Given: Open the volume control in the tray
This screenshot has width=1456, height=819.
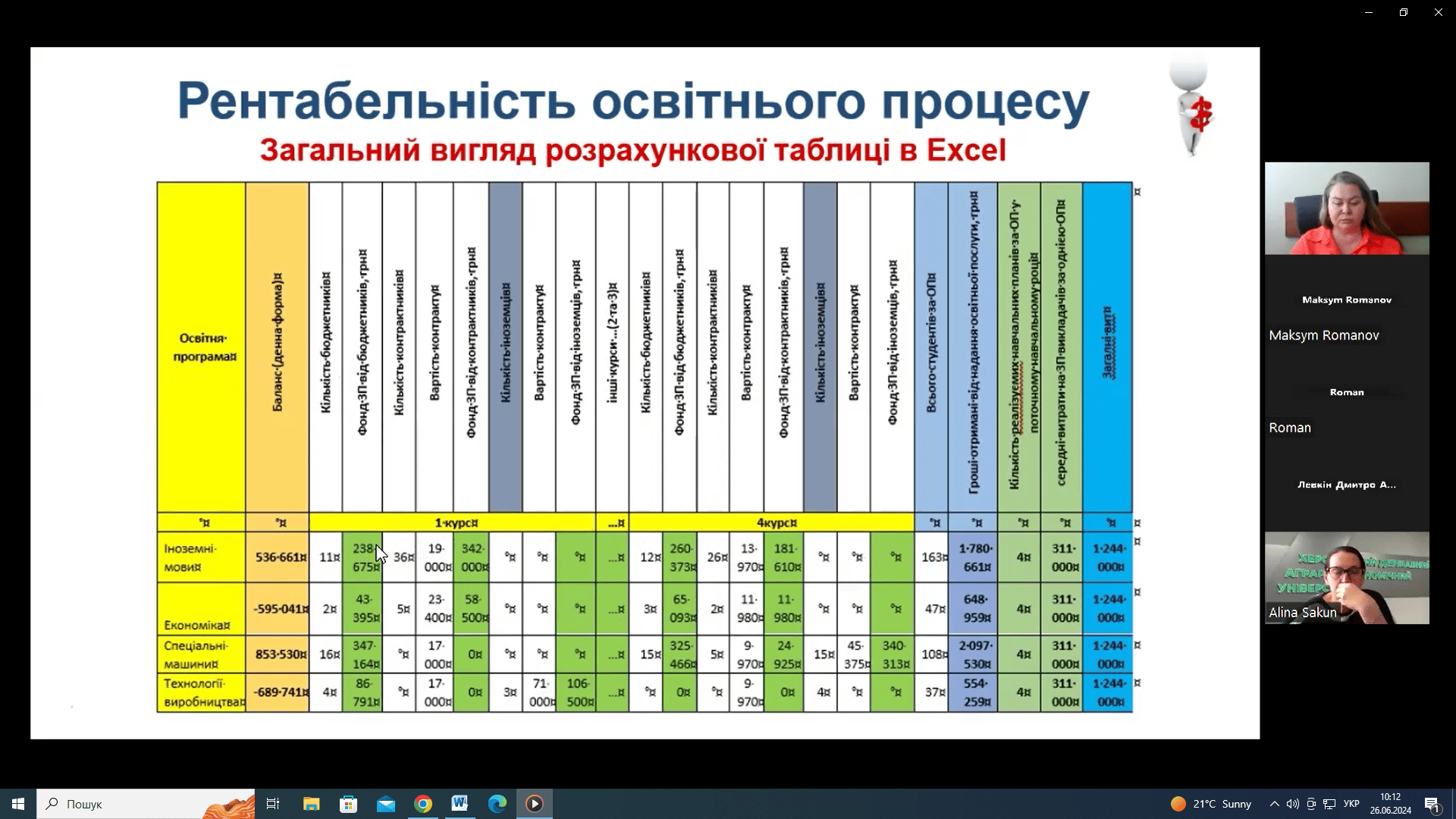Looking at the screenshot, I should point(1293,804).
